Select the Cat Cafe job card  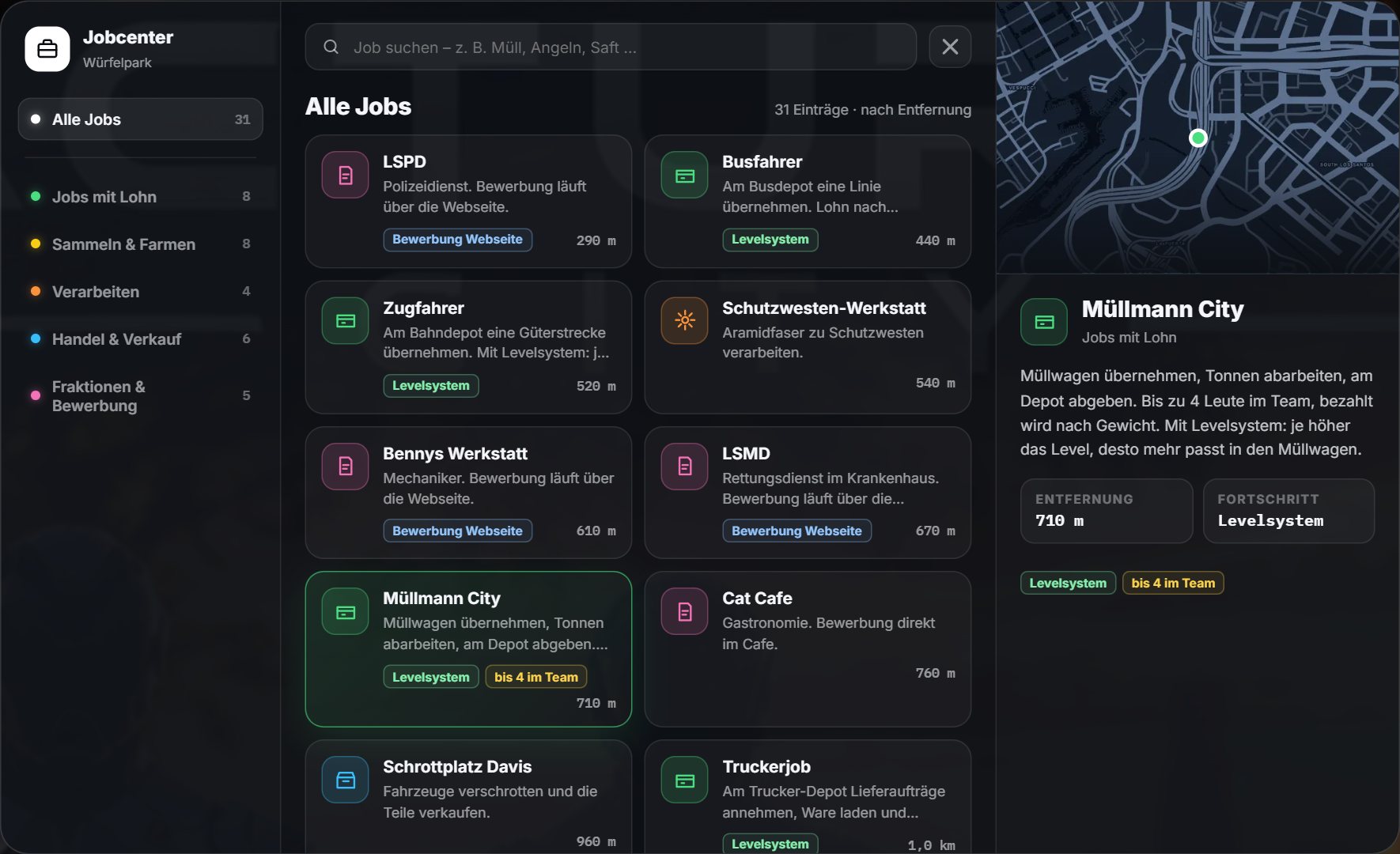tap(808, 649)
